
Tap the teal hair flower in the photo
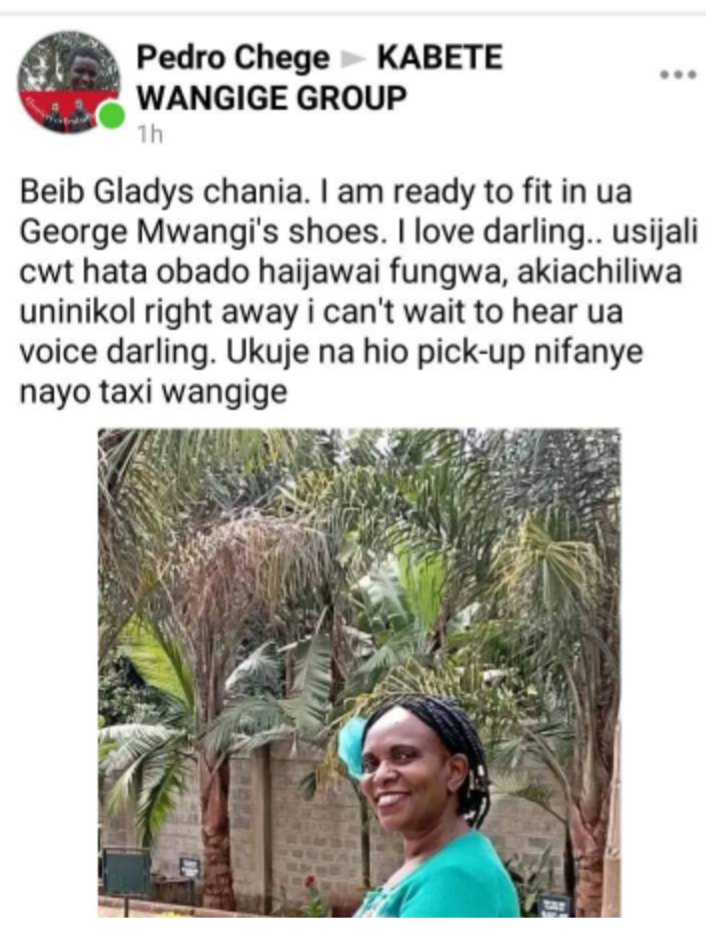point(351,748)
